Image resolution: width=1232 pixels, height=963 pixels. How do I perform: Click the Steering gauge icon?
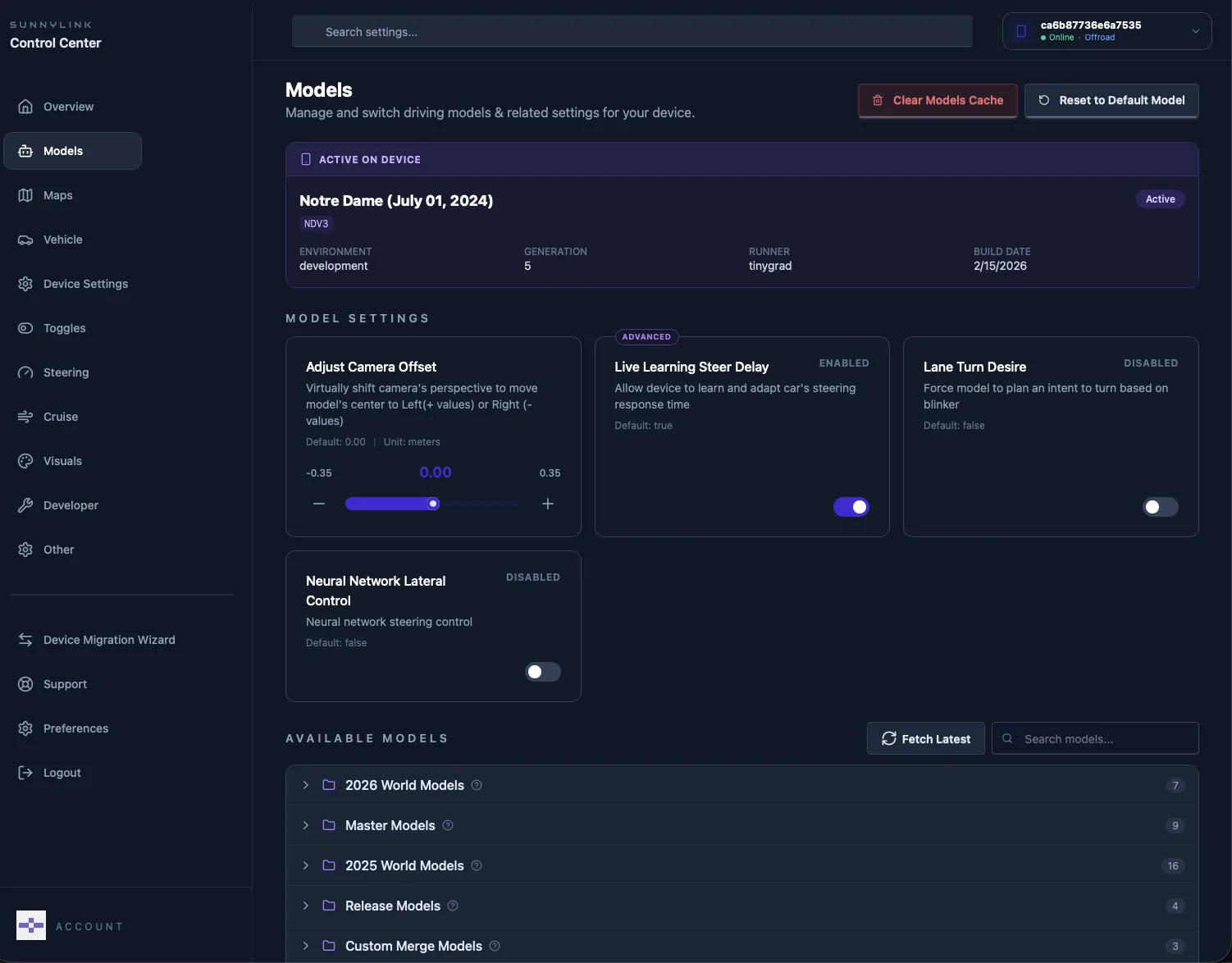25,372
